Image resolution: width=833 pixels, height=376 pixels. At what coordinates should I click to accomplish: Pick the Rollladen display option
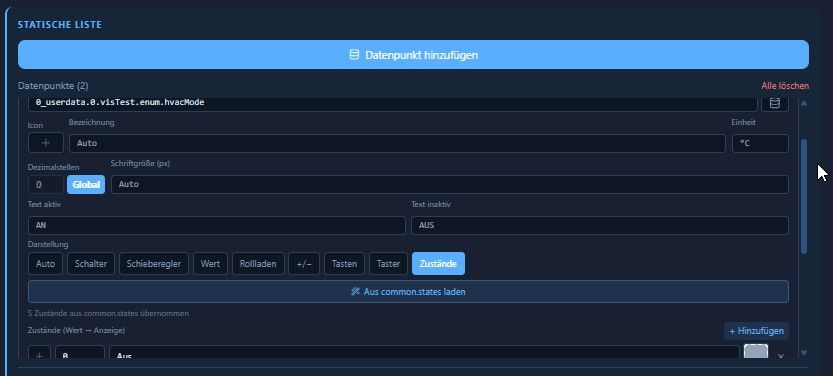point(258,264)
